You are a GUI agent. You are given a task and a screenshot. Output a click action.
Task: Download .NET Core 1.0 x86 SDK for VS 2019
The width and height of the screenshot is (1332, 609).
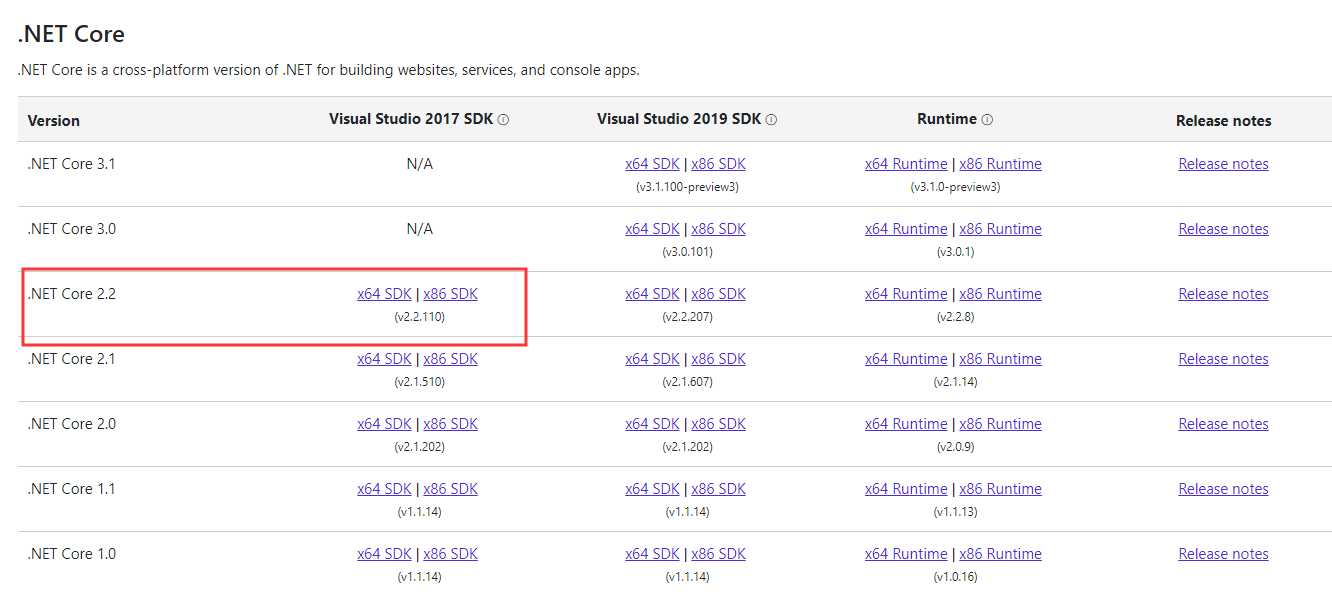tap(718, 554)
